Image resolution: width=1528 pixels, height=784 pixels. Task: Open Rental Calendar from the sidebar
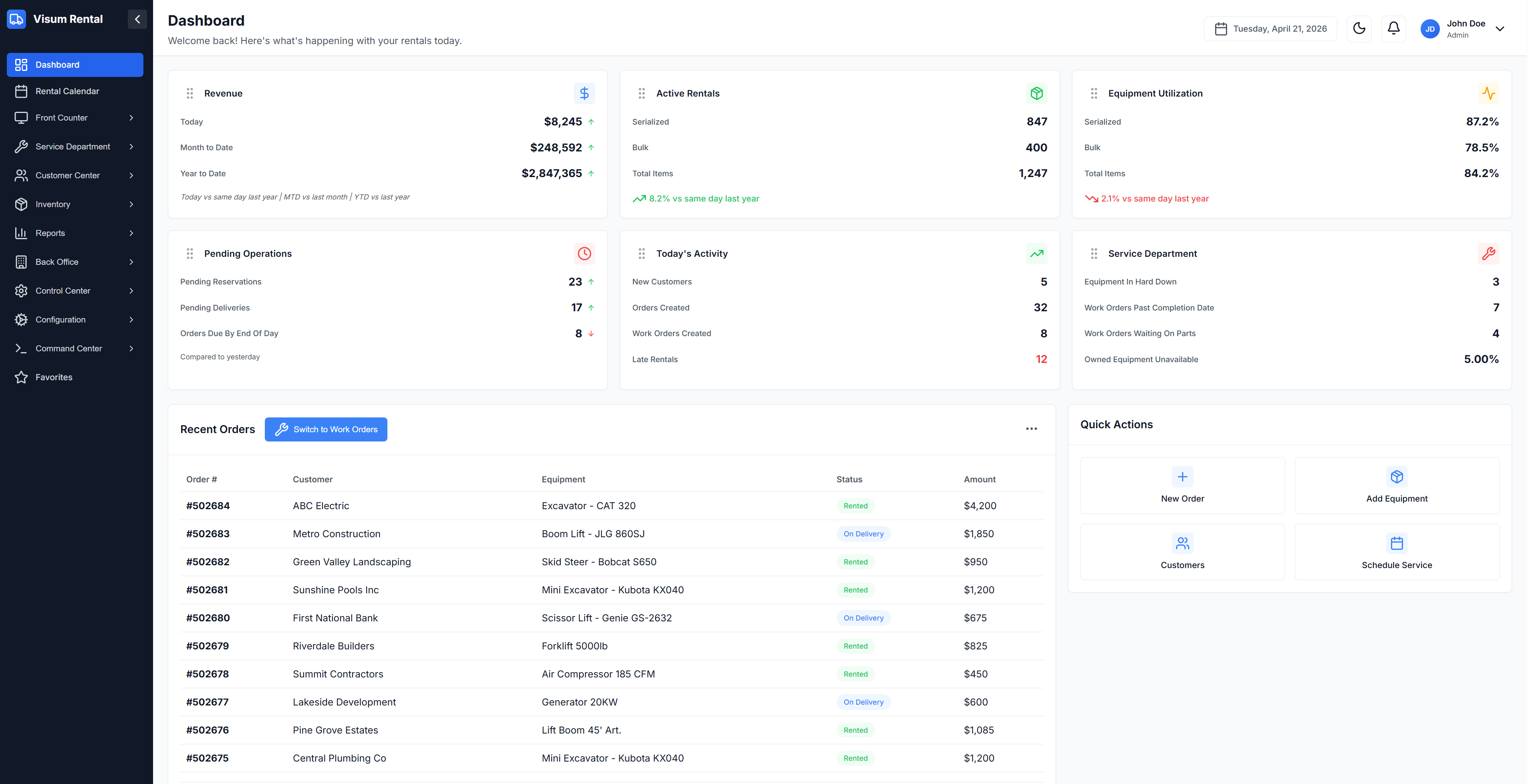coord(75,91)
